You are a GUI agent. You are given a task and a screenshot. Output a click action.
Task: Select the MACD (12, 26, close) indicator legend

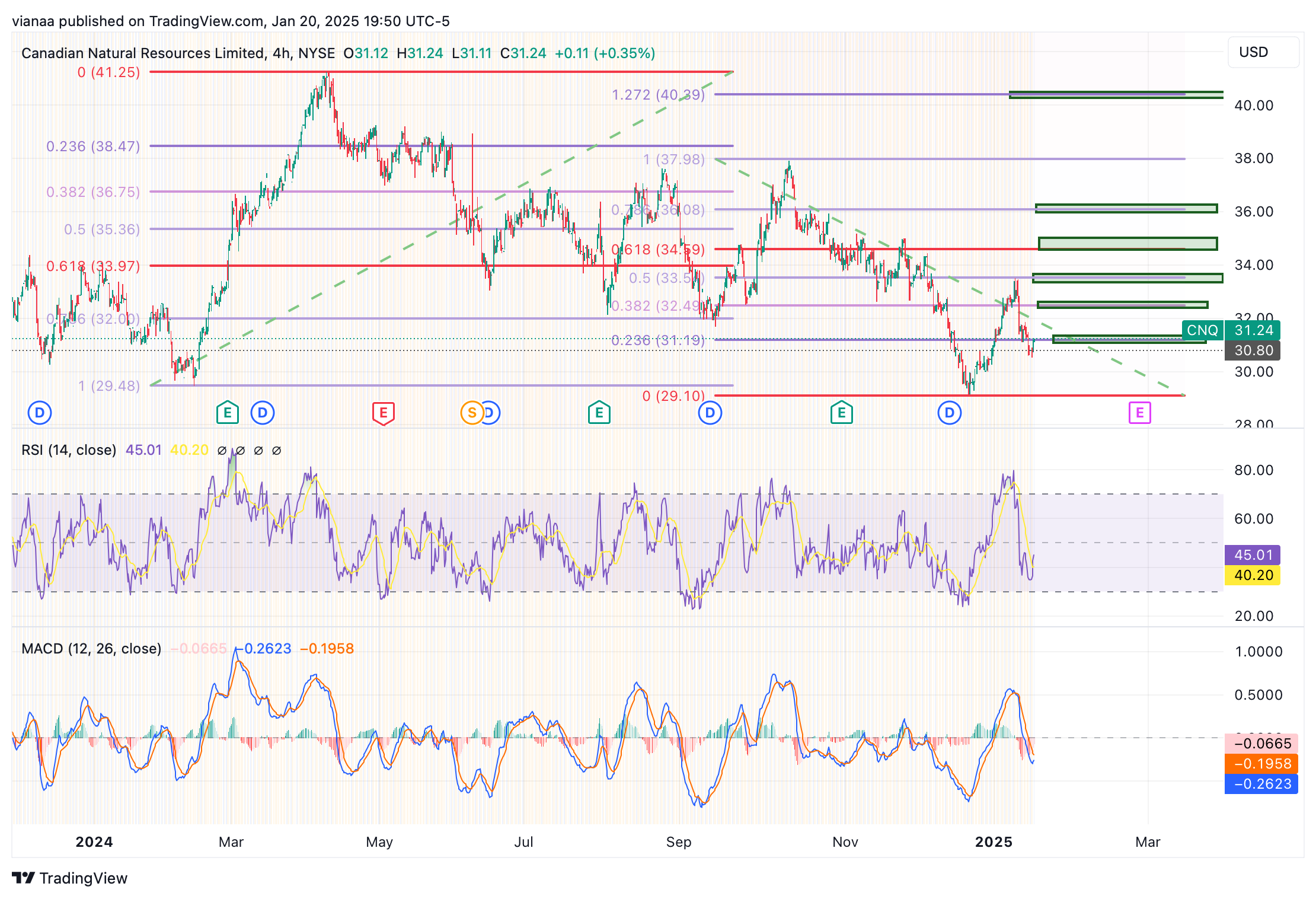(91, 649)
